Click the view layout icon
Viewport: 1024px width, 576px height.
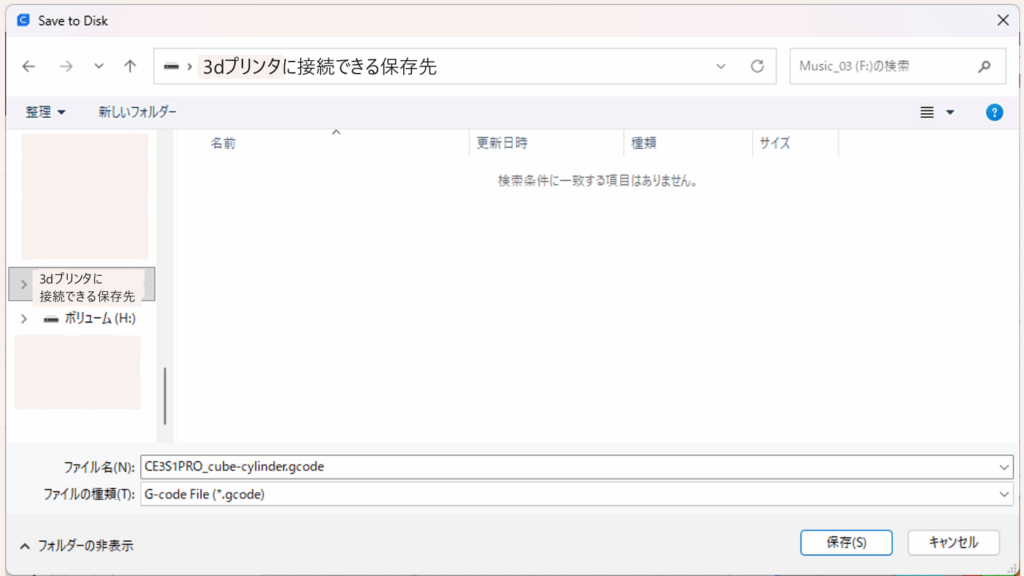927,112
